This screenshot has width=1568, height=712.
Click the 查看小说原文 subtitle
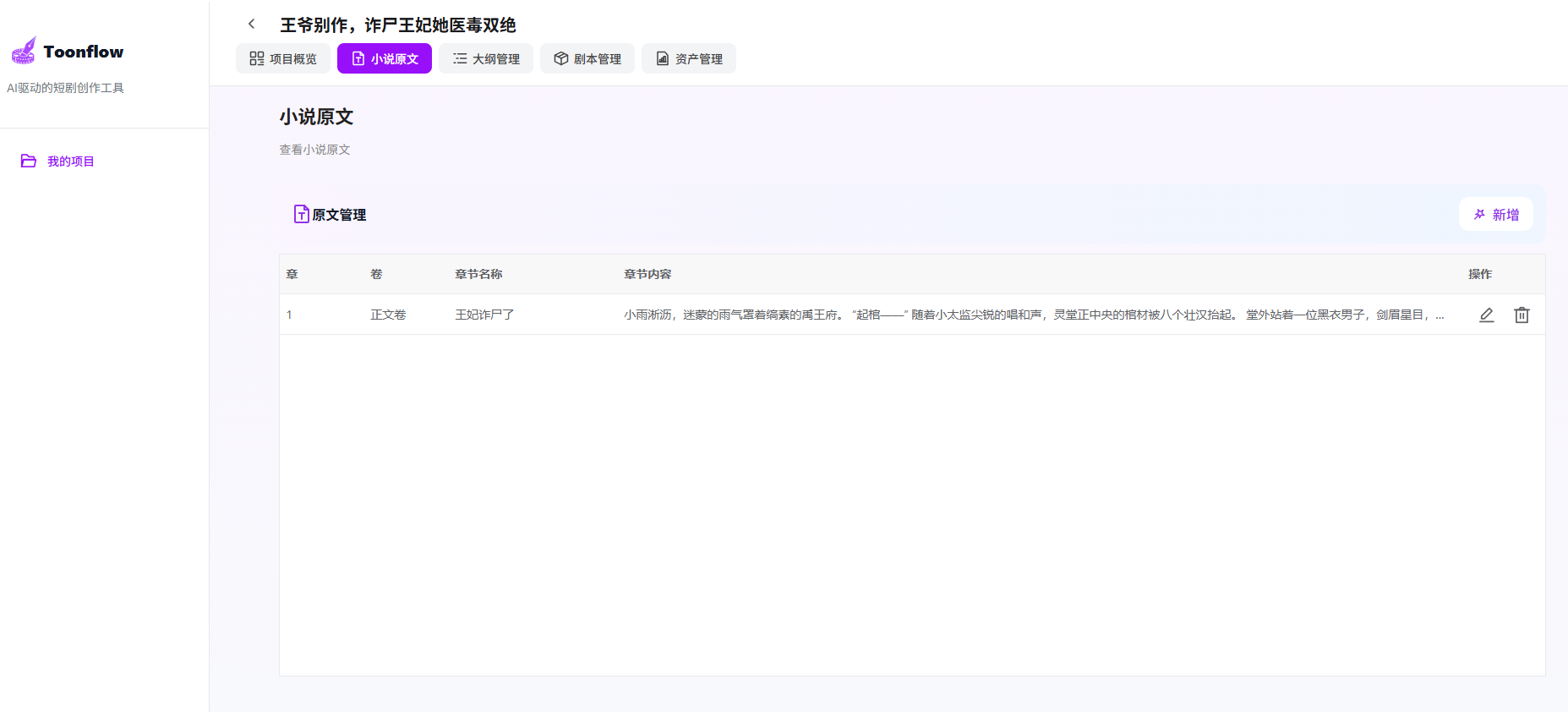(x=314, y=150)
